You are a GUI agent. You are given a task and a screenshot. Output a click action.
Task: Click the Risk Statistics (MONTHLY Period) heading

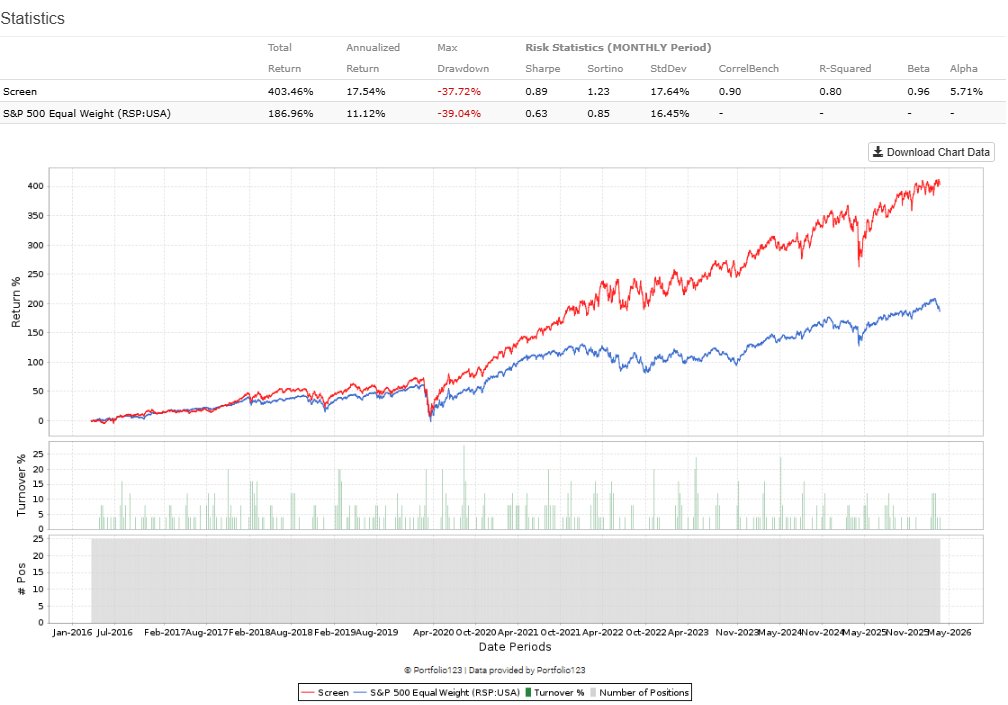coord(618,48)
